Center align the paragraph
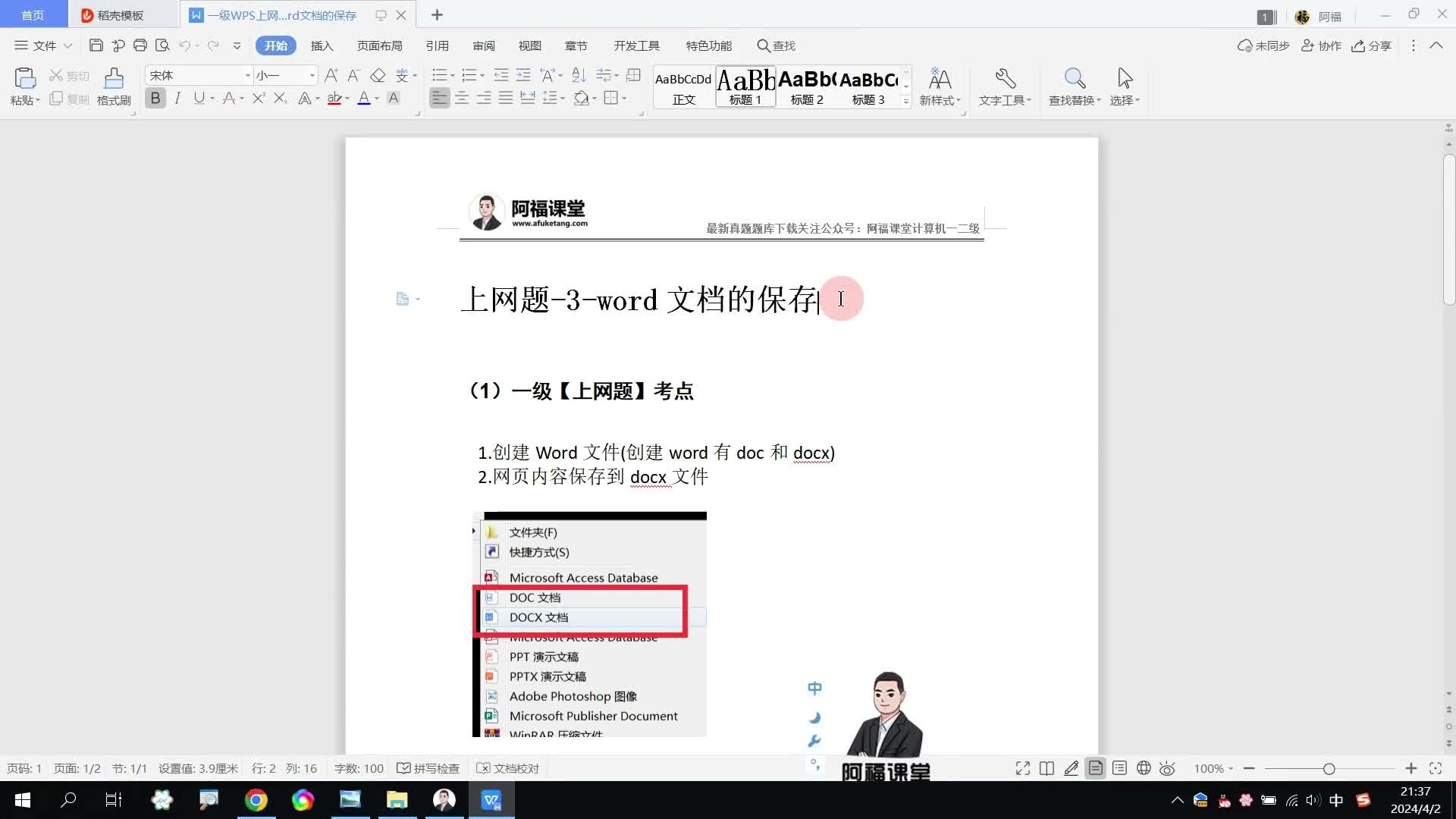This screenshot has height=819, width=1456. click(462, 98)
